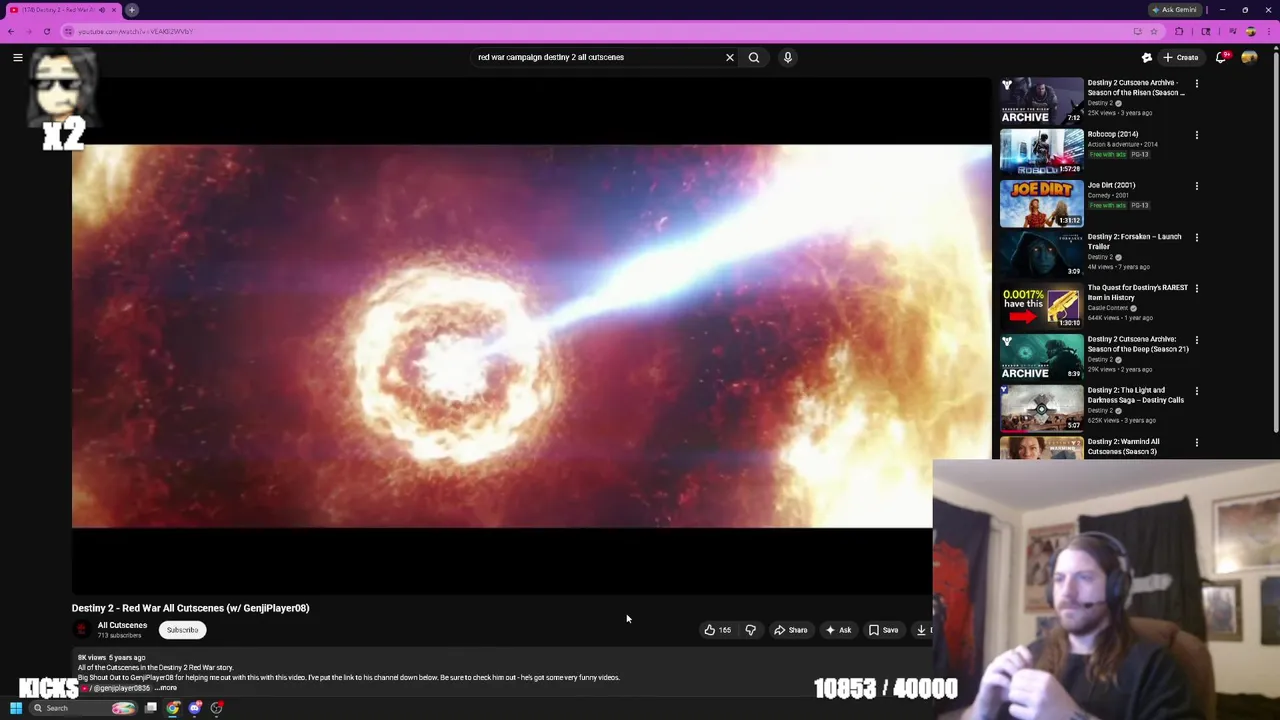The width and height of the screenshot is (1280, 720).
Task: Go back with the browser back arrow
Action: coord(11,31)
